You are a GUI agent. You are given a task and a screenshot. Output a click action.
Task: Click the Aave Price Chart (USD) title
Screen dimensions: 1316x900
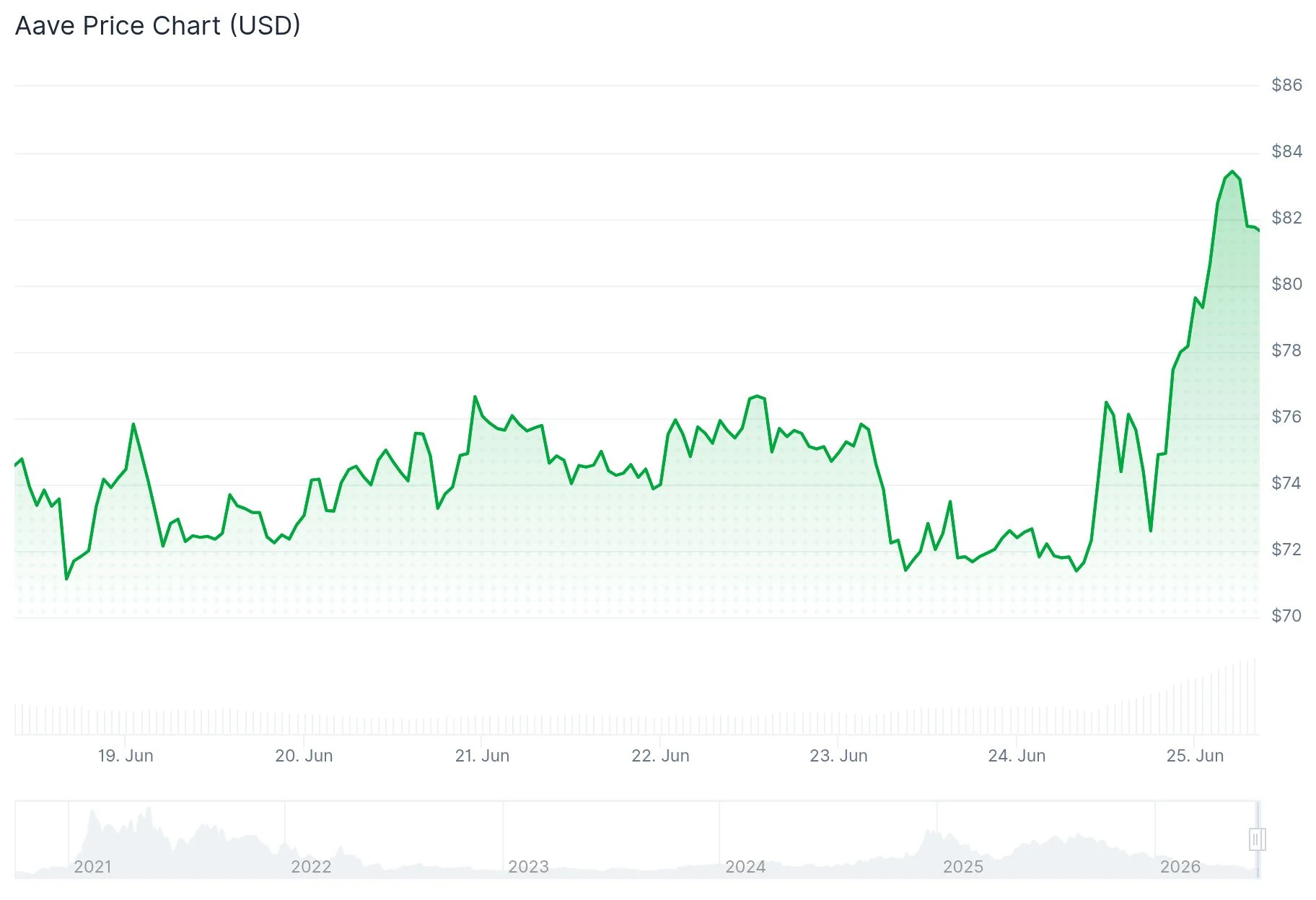158,26
